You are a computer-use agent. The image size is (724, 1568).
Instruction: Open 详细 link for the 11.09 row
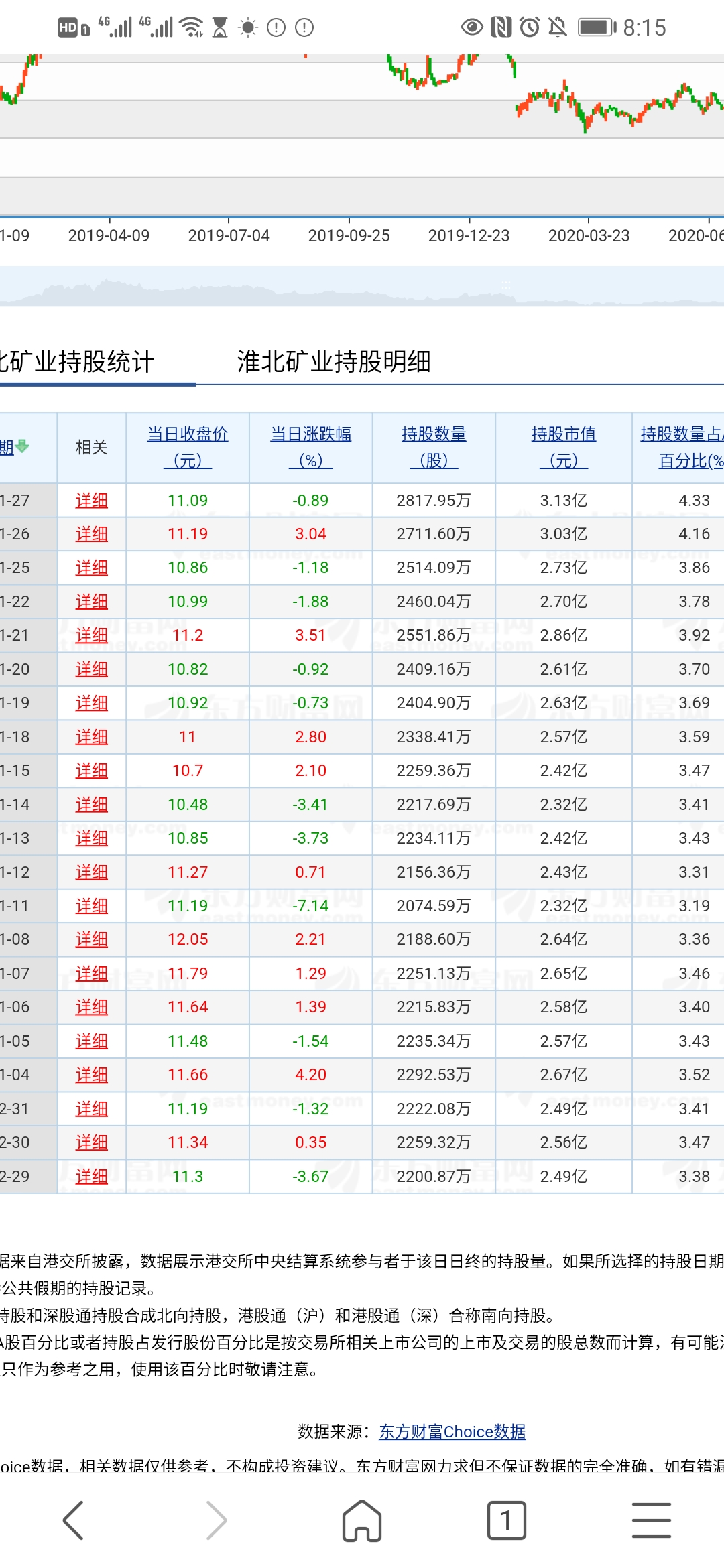[92, 501]
